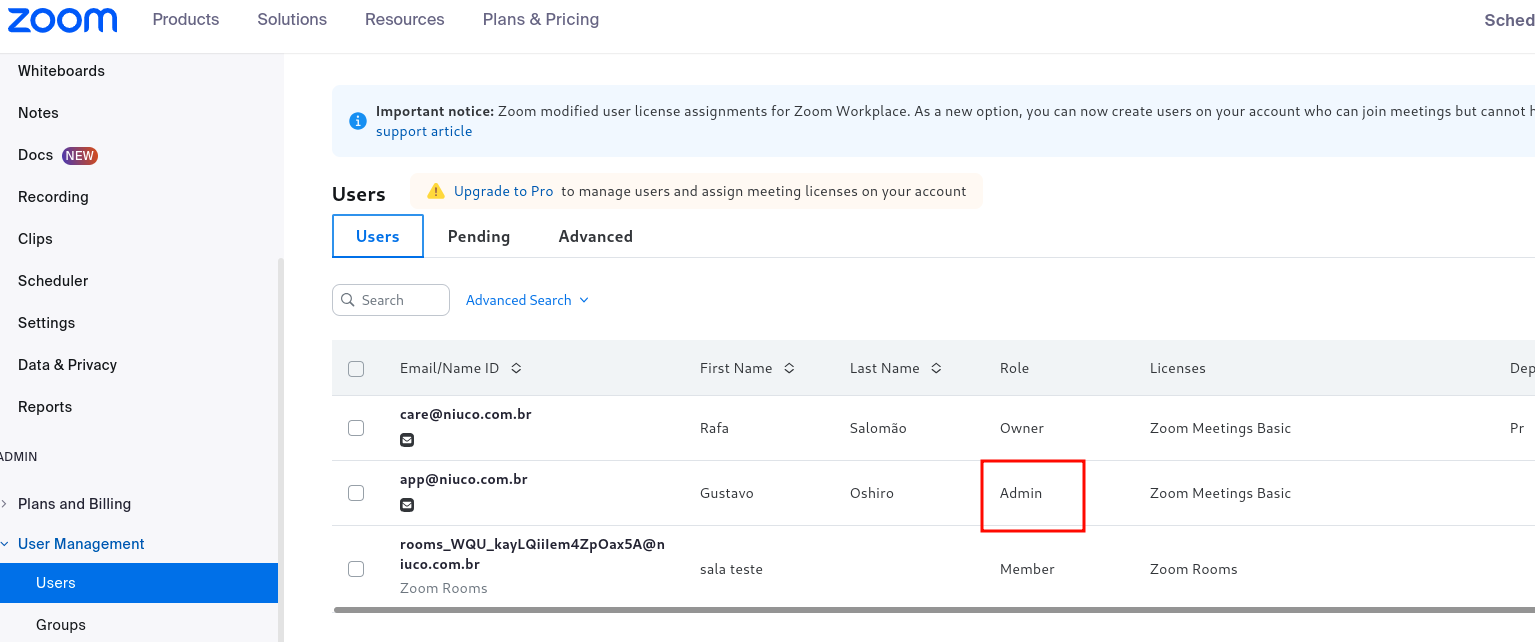Follow the Upgrade to Pro link
The height and width of the screenshot is (642, 1535).
pyautogui.click(x=504, y=191)
